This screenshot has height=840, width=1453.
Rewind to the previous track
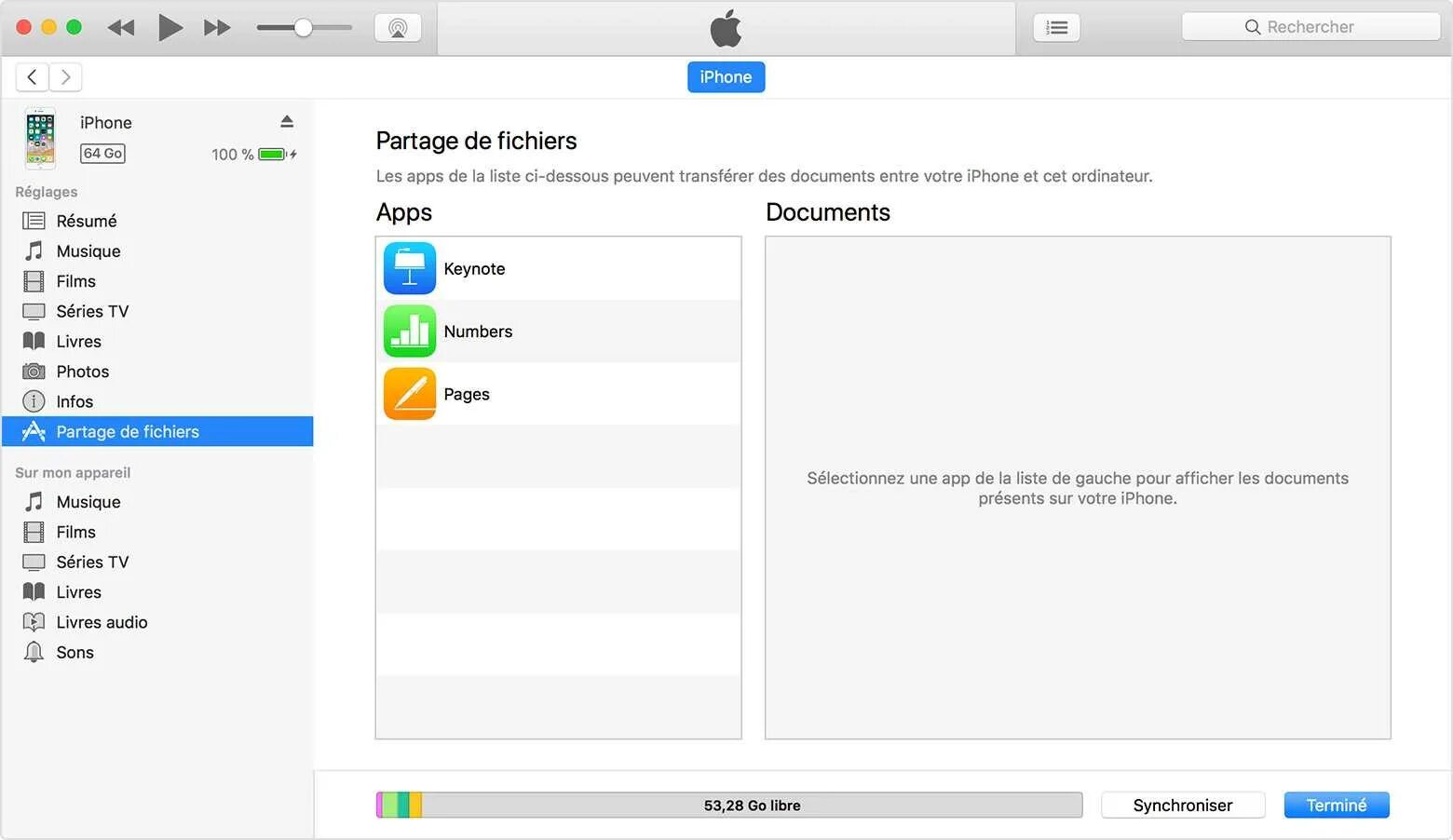[x=121, y=27]
